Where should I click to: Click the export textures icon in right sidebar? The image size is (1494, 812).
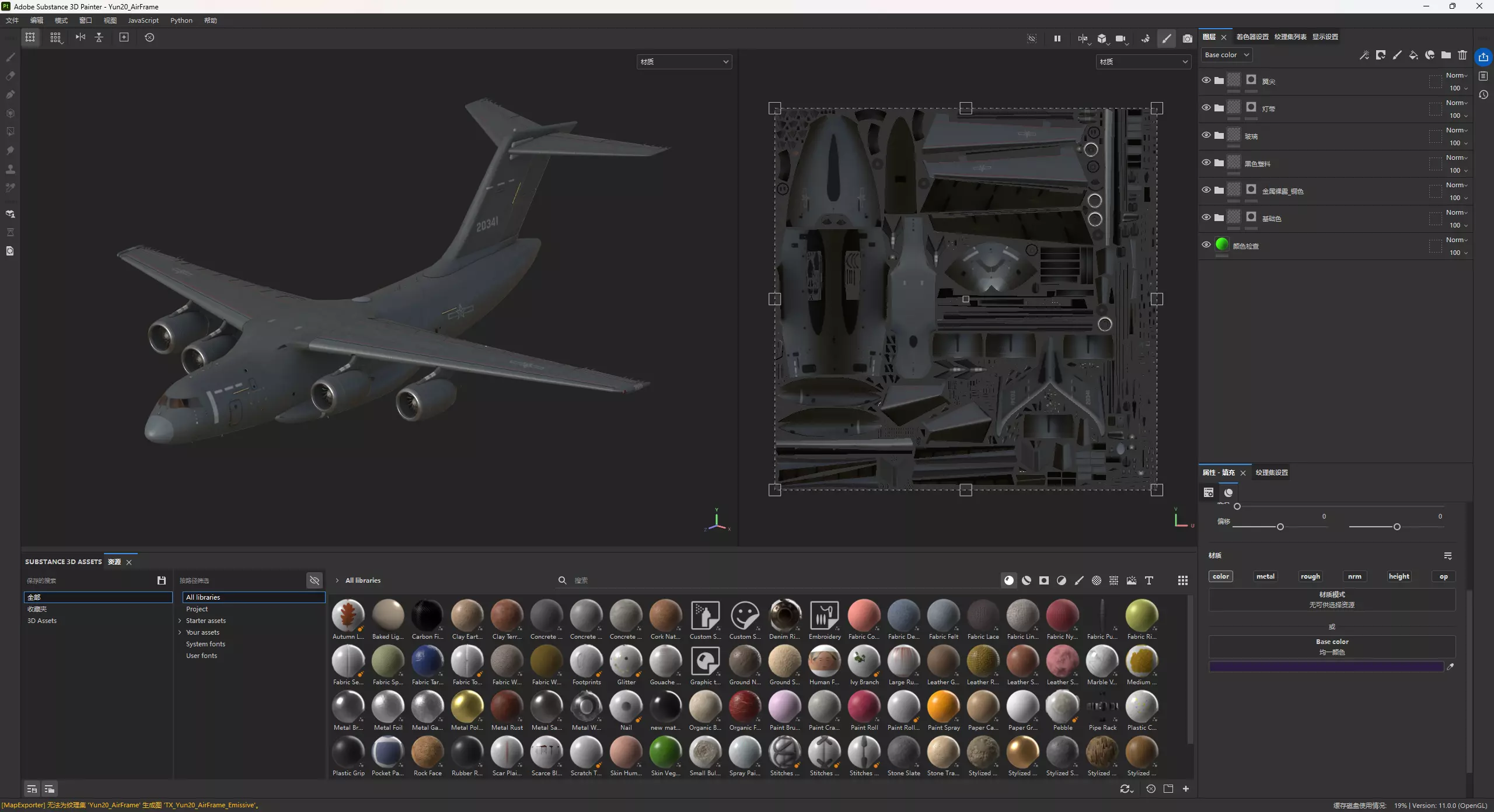1483,57
